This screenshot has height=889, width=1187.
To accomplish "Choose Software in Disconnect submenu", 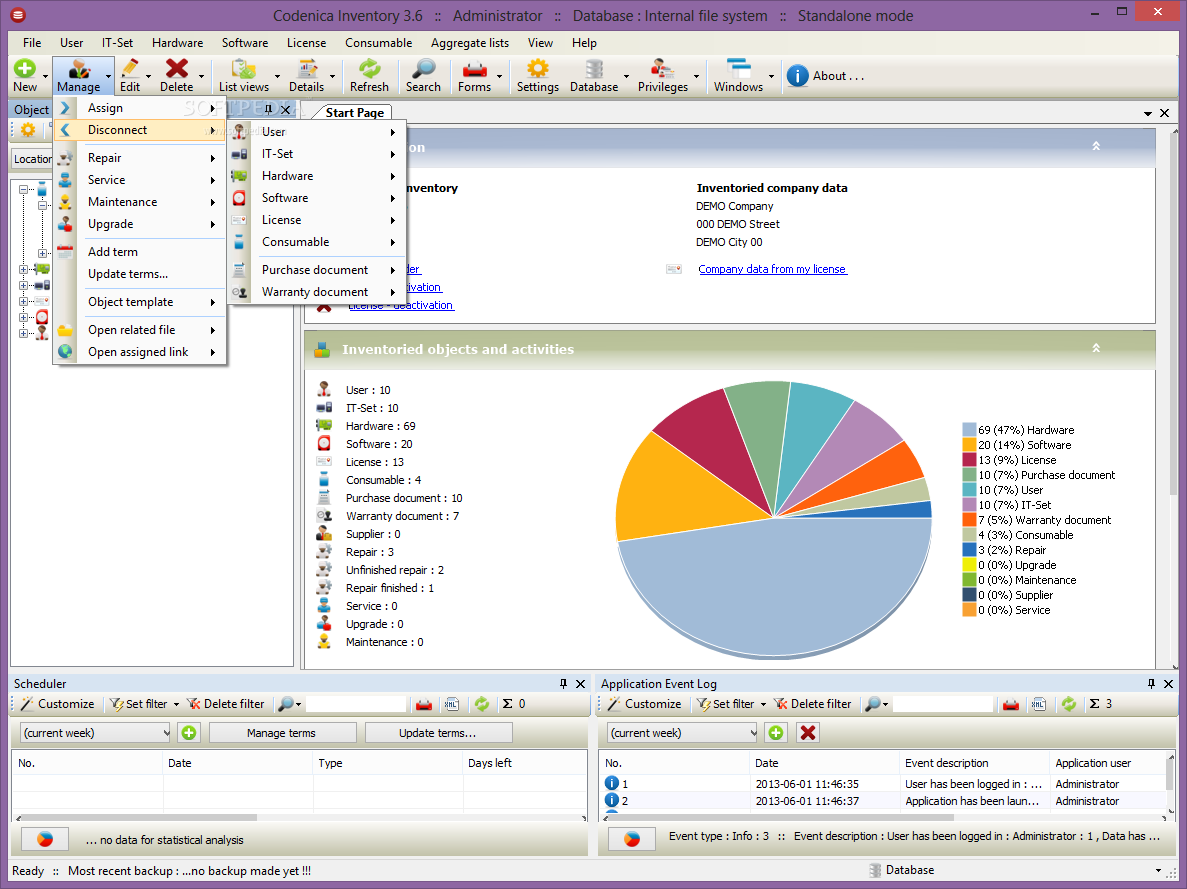I will 316,198.
